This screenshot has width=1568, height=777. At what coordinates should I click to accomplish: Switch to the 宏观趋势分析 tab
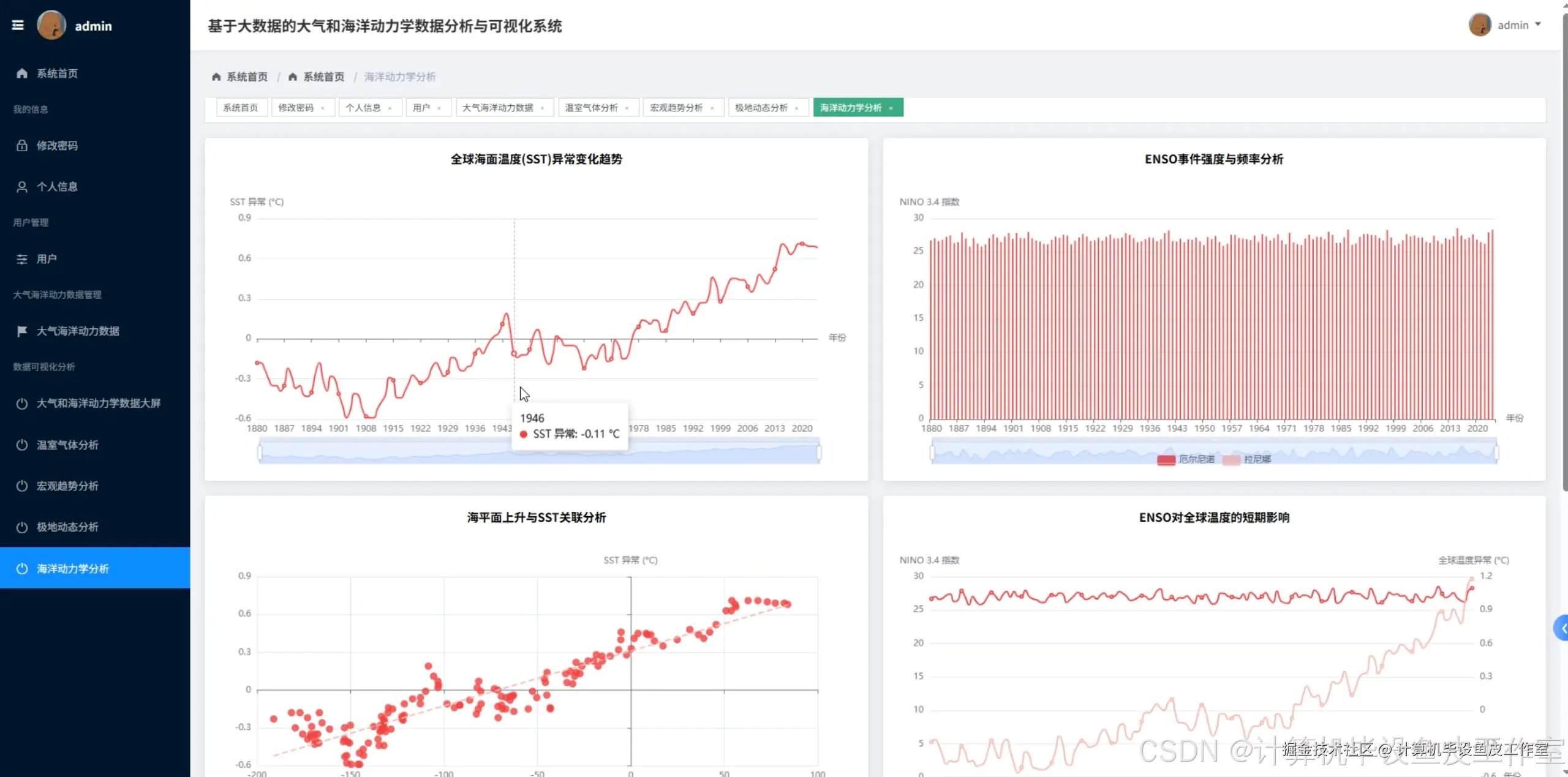point(676,108)
